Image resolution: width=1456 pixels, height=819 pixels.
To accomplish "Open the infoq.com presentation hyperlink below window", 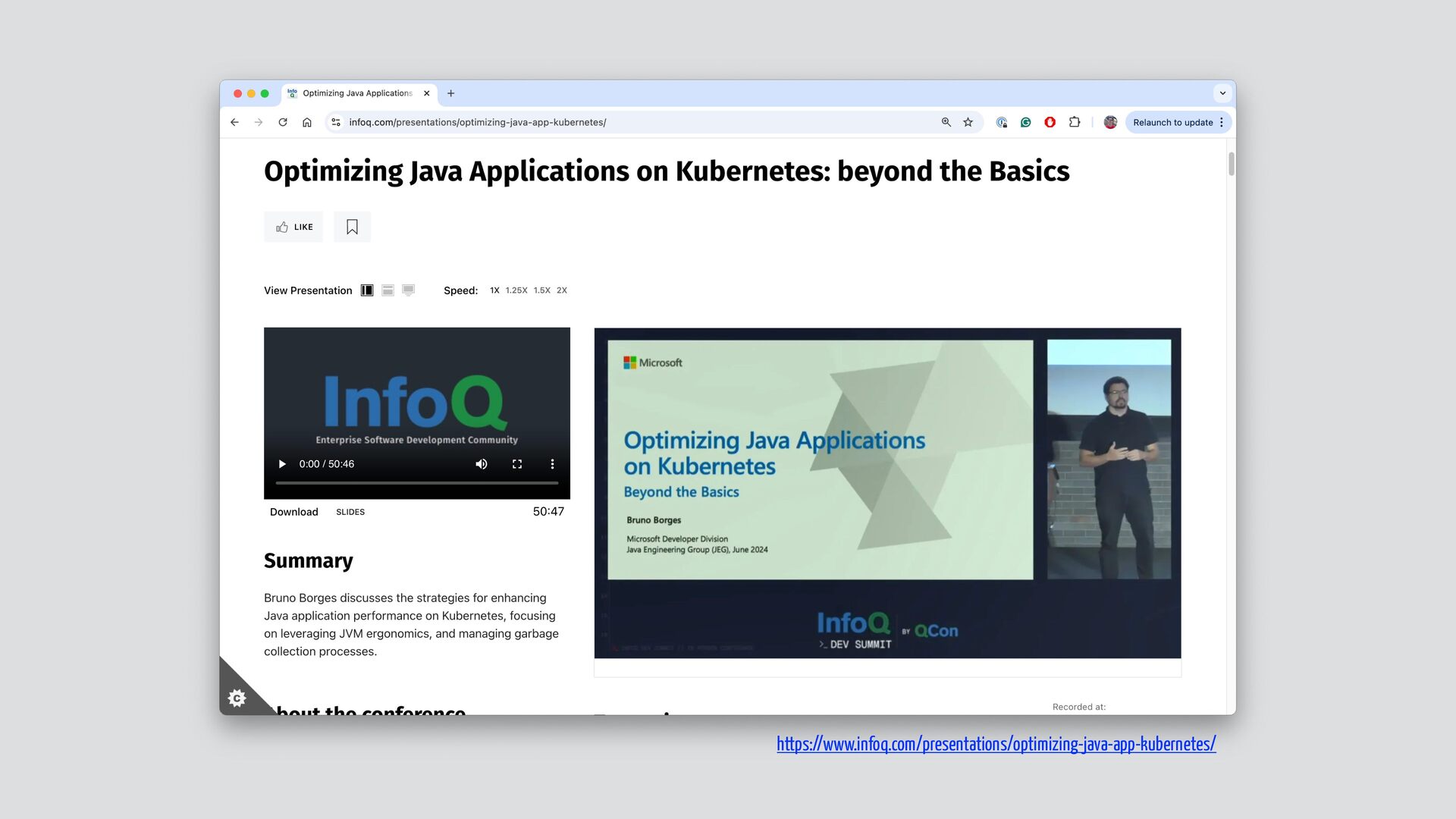I will point(996,744).
